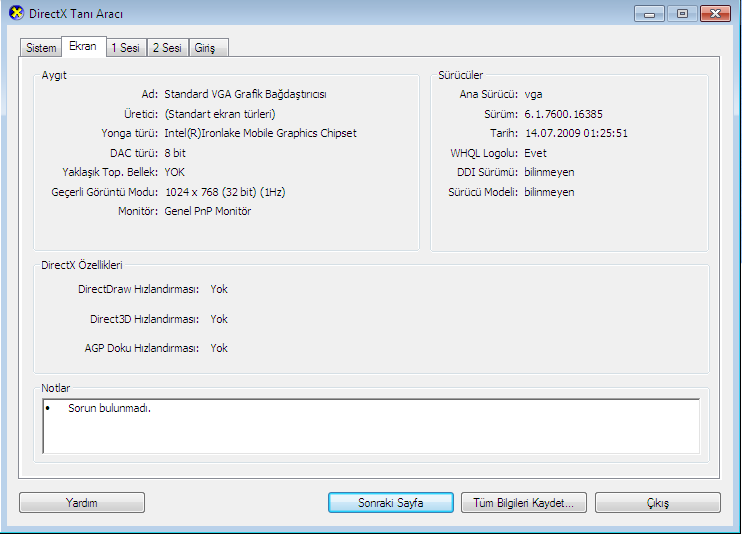Click 'Standard VGA Grafik Bağdaştırıcısı' device name
Image resolution: width=742 pixels, height=534 pixels.
pos(245,94)
